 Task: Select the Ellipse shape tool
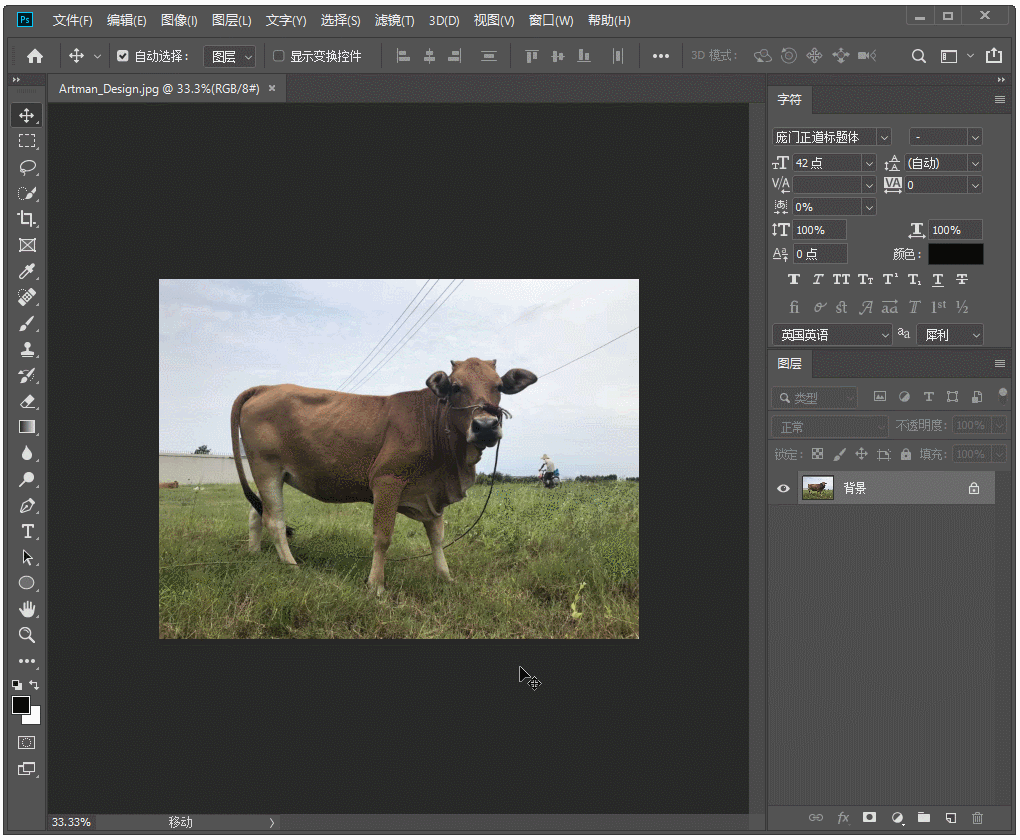point(27,583)
